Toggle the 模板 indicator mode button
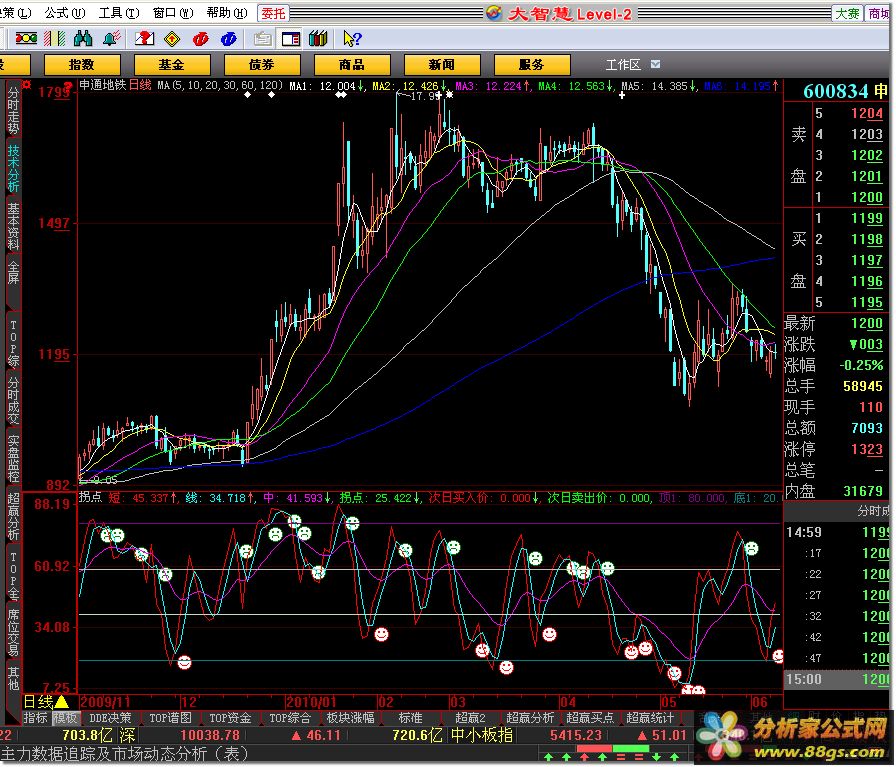 point(67,718)
